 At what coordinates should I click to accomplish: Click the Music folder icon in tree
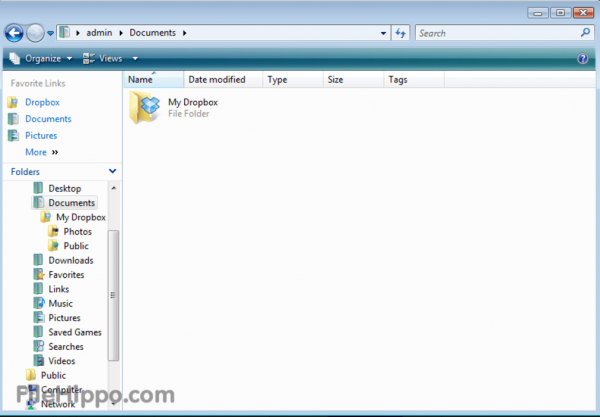click(39, 303)
